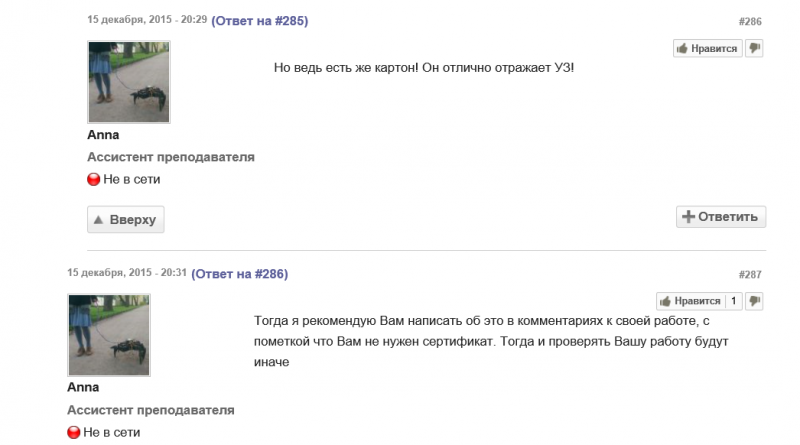
Task: Click Anna's avatar in post #287
Action: coord(109,335)
